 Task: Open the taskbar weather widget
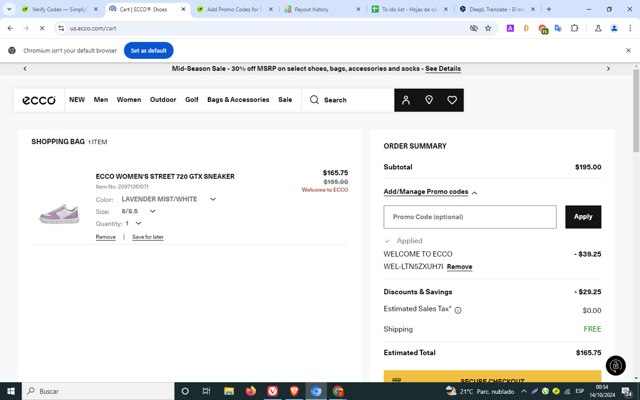(480, 391)
